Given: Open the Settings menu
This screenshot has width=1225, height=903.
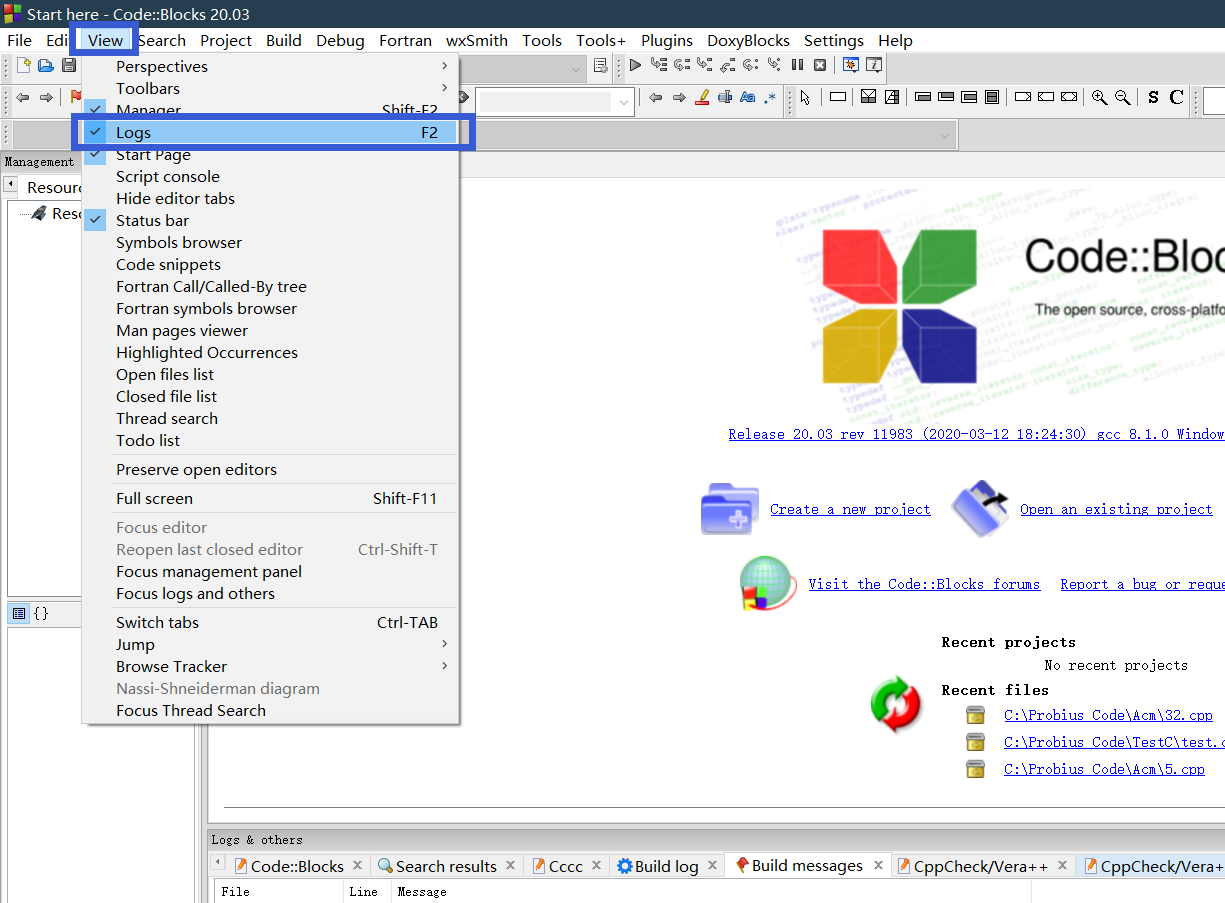Looking at the screenshot, I should click(833, 40).
